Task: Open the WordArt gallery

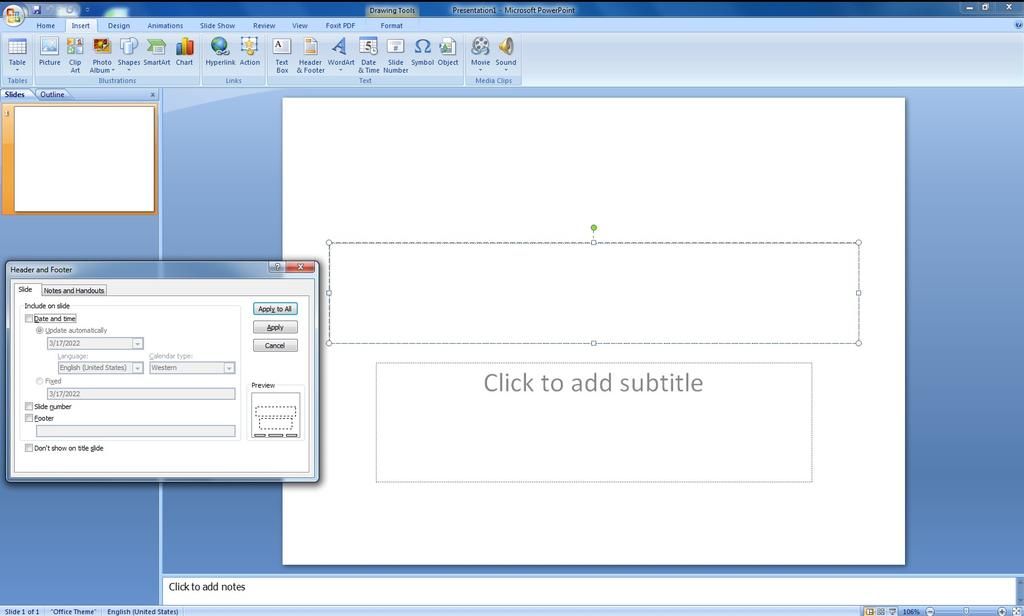Action: pos(340,54)
